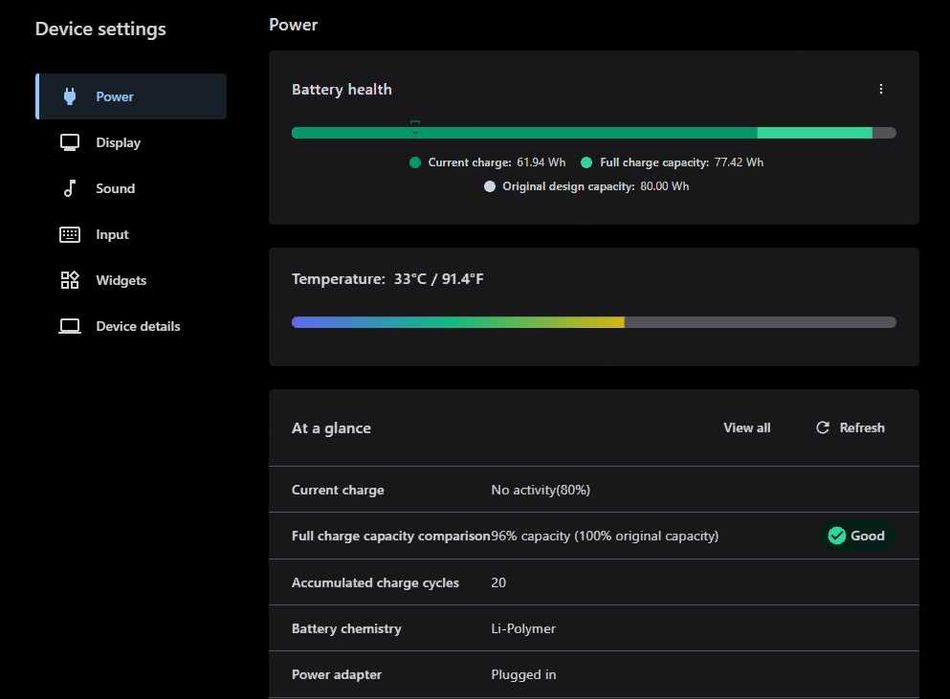The image size is (950, 699).
Task: Click the green Good checkmark icon
Action: pos(837,536)
